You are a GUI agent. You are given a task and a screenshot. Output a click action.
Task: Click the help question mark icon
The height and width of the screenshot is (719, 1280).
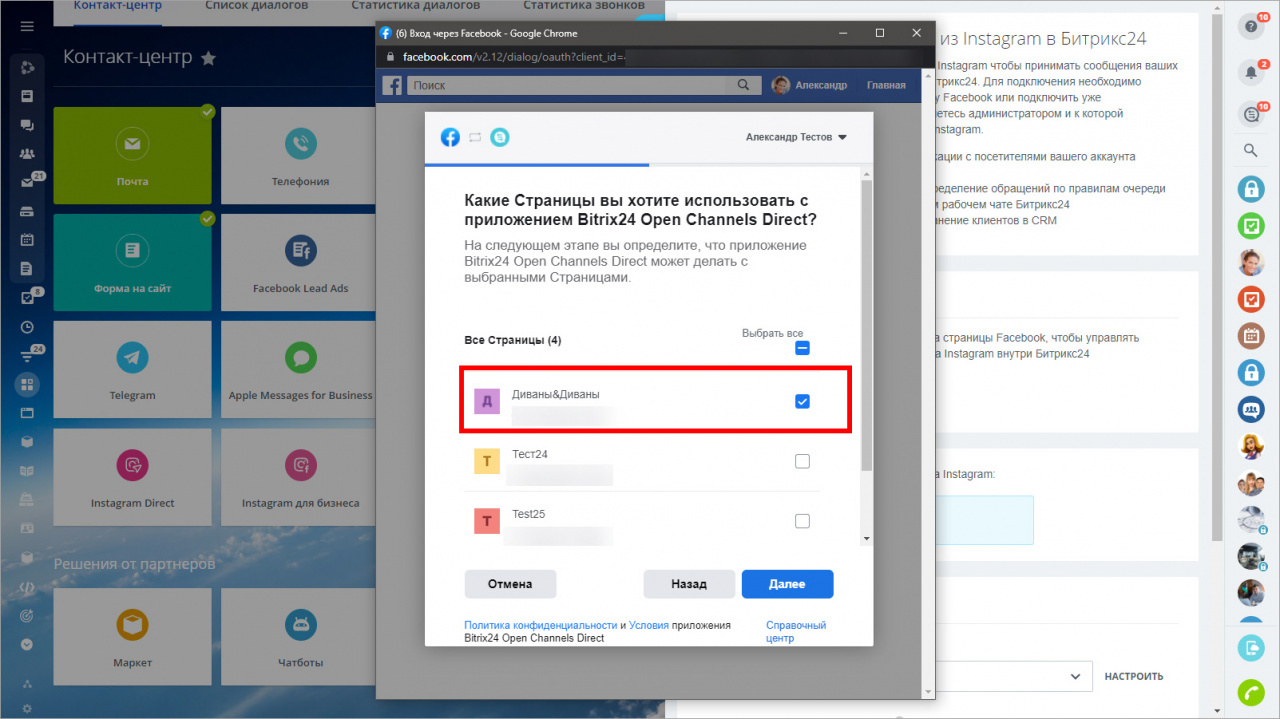1251,27
